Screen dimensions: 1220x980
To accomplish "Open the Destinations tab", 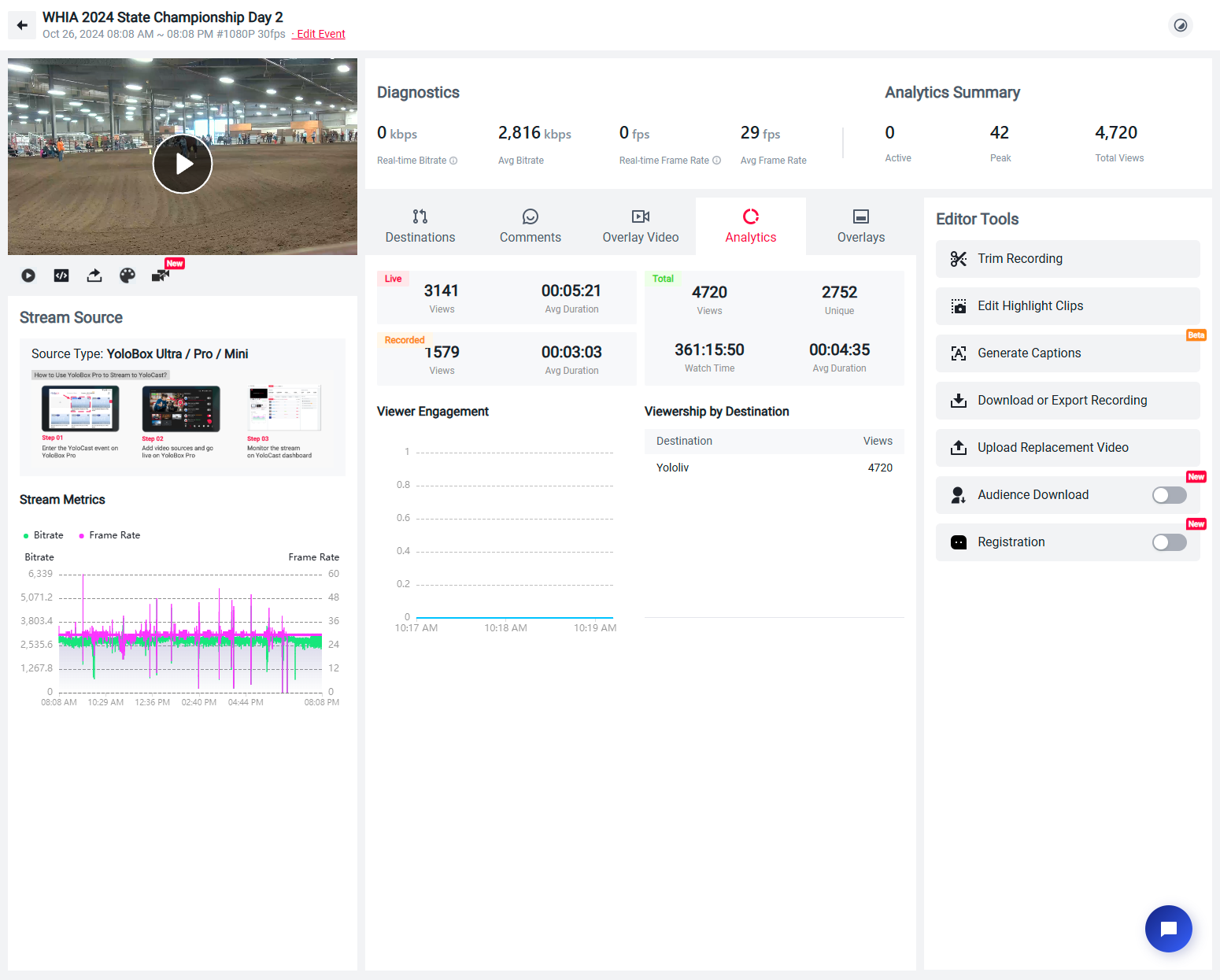I will click(x=420, y=226).
